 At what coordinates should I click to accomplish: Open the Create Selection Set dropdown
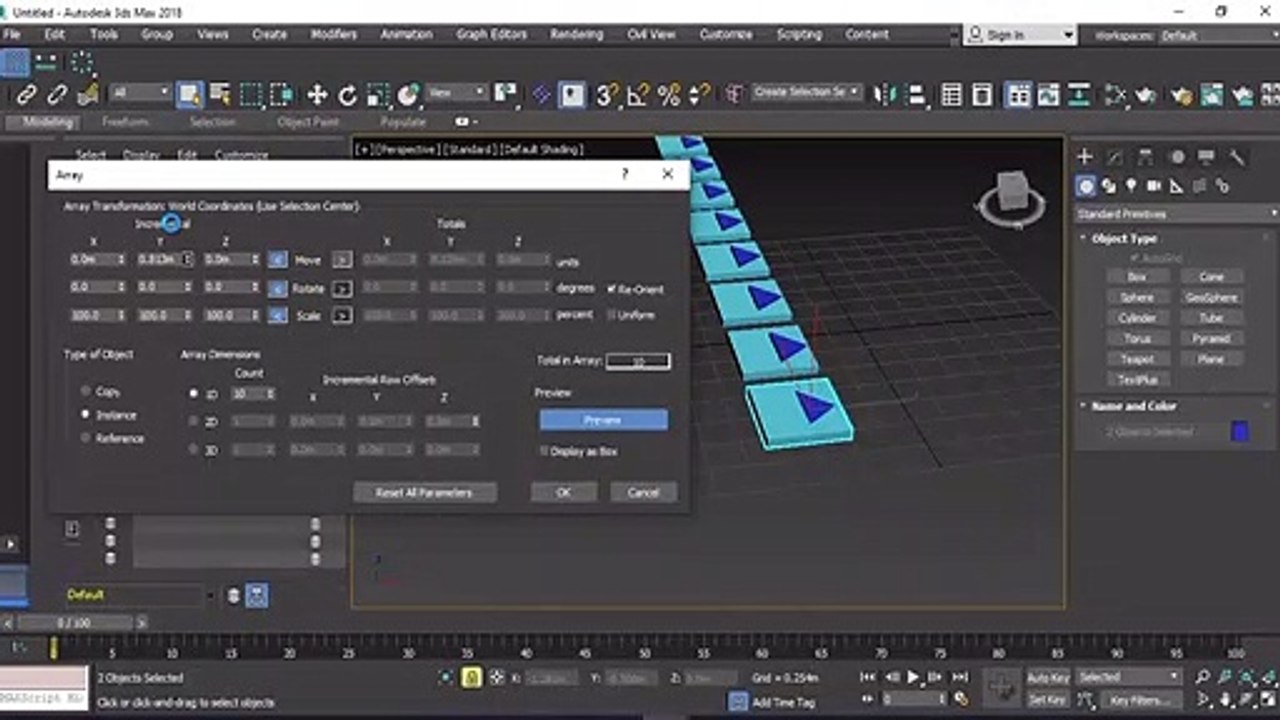coord(807,92)
